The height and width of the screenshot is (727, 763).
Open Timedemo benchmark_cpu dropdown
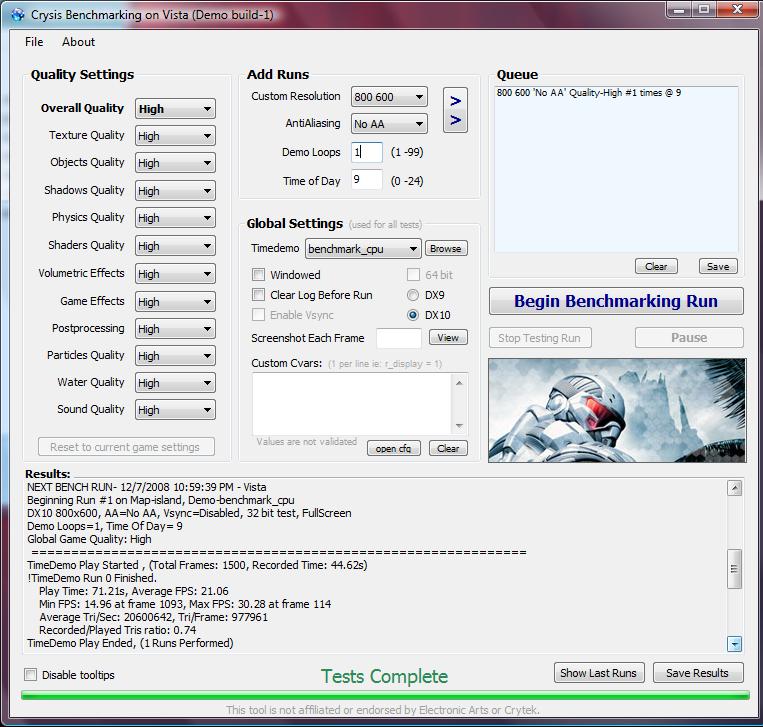pyautogui.click(x=363, y=249)
